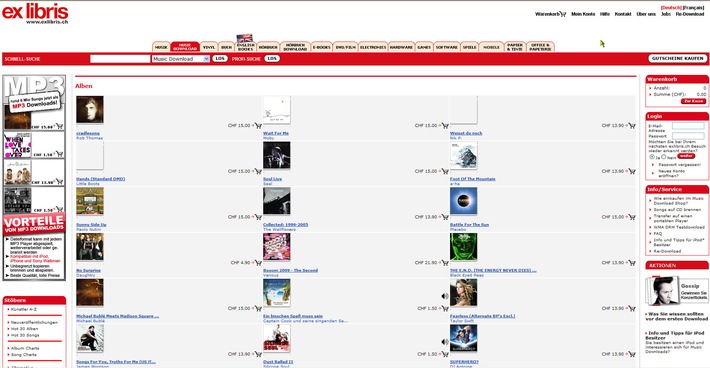Open the Software tab

[x=447, y=47]
